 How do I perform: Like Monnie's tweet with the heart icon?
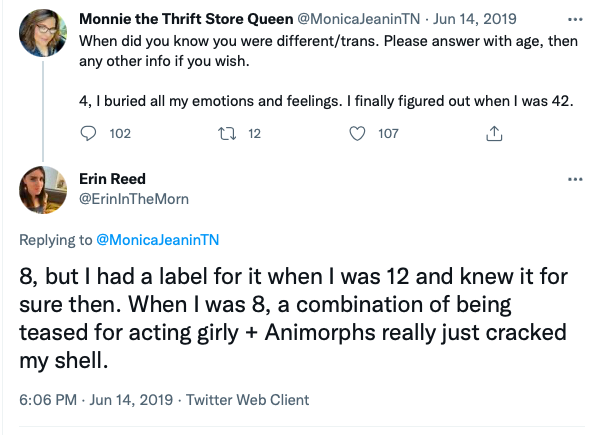click(359, 132)
